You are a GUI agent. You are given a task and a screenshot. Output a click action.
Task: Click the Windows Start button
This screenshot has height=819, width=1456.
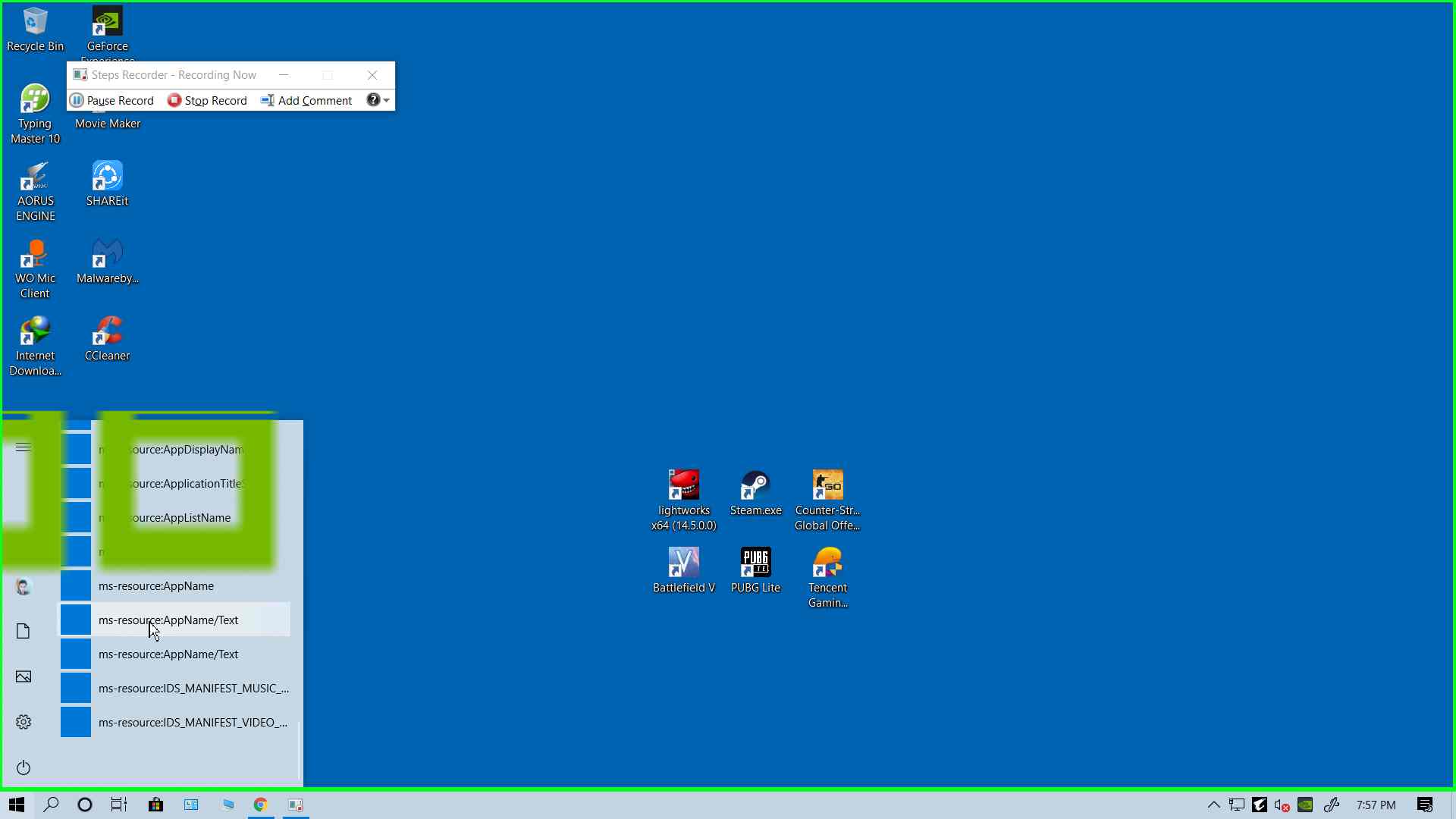click(x=17, y=805)
